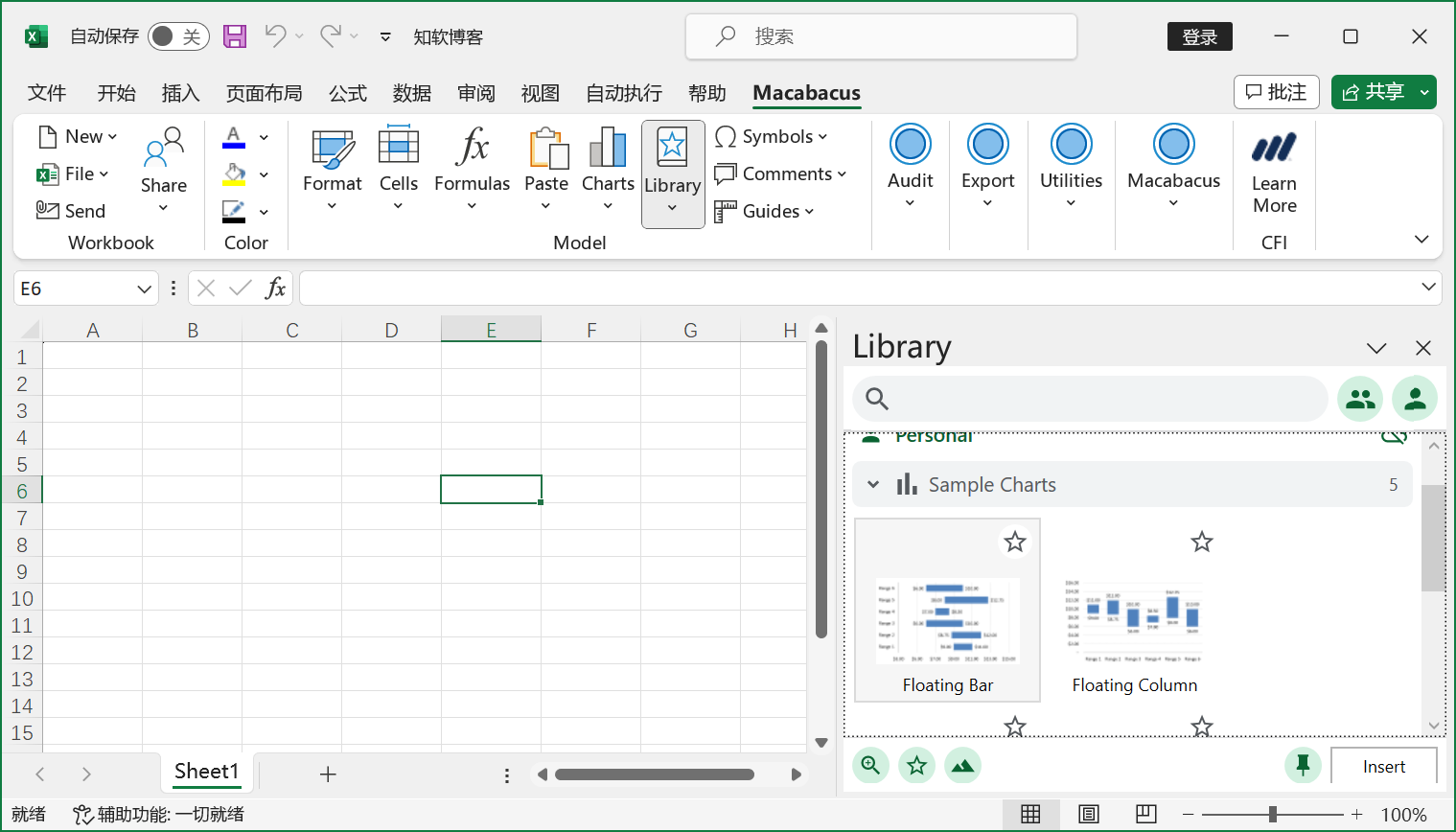Open the Guides dropdown

[764, 212]
